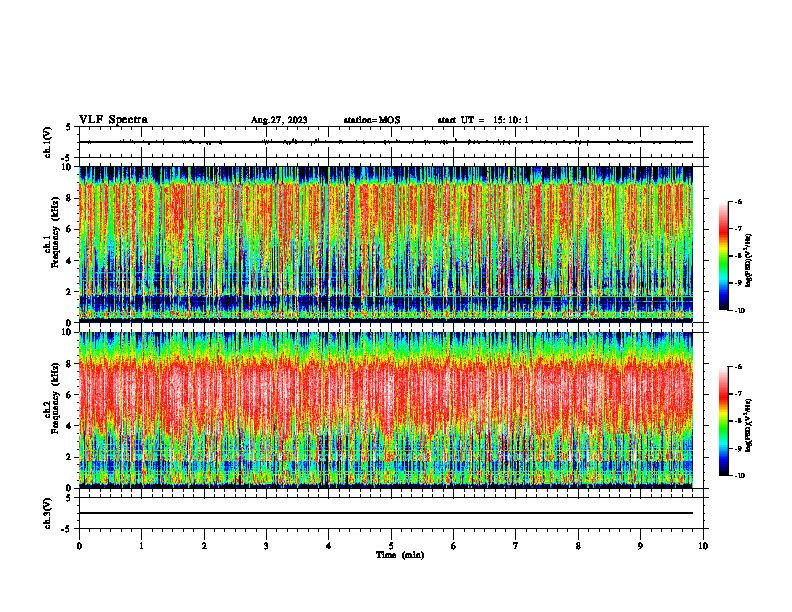Click the "Time (min)" x-axis label
Viewport: 792px width, 612px height.
point(400,555)
